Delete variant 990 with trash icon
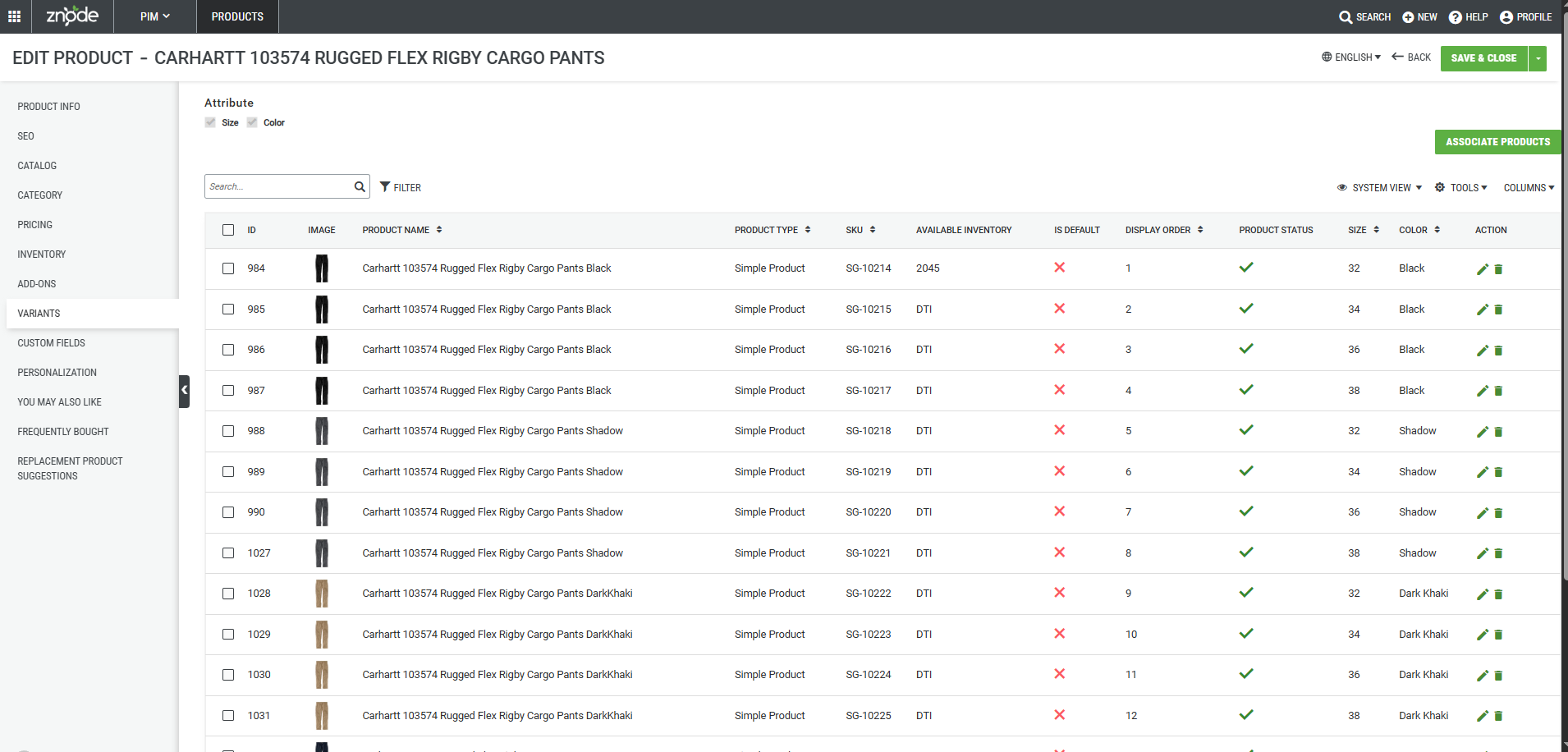The width and height of the screenshot is (1568, 752). (1498, 513)
